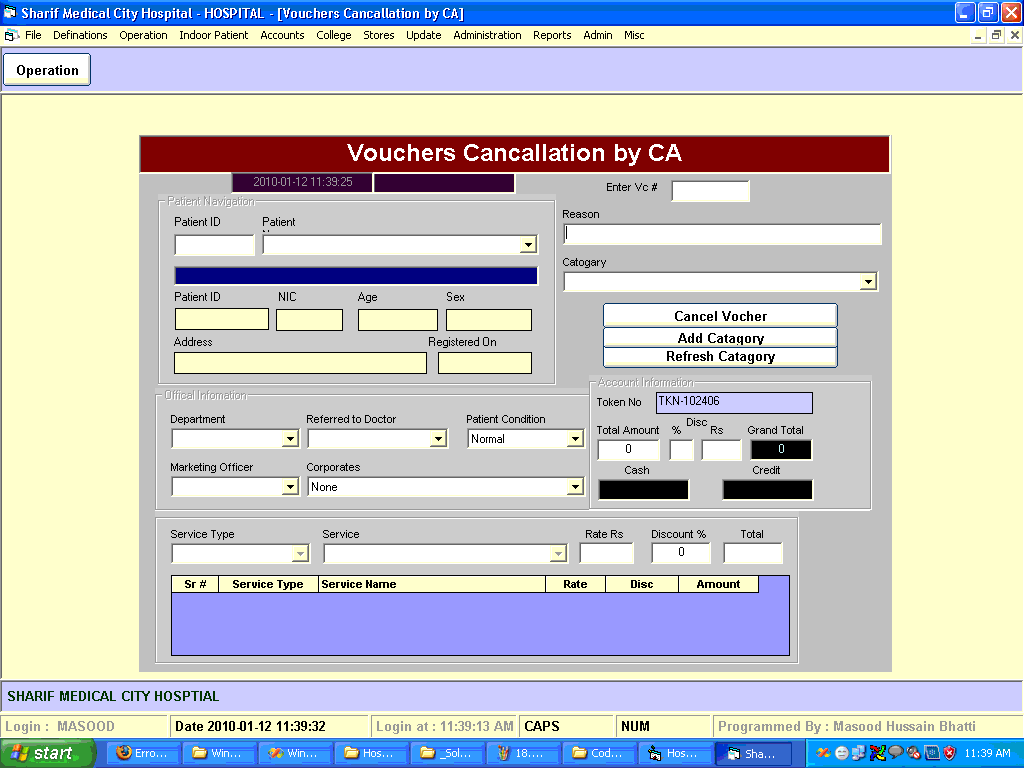Switch to the '18....' taskbar item
1024x768 pixels.
point(522,753)
